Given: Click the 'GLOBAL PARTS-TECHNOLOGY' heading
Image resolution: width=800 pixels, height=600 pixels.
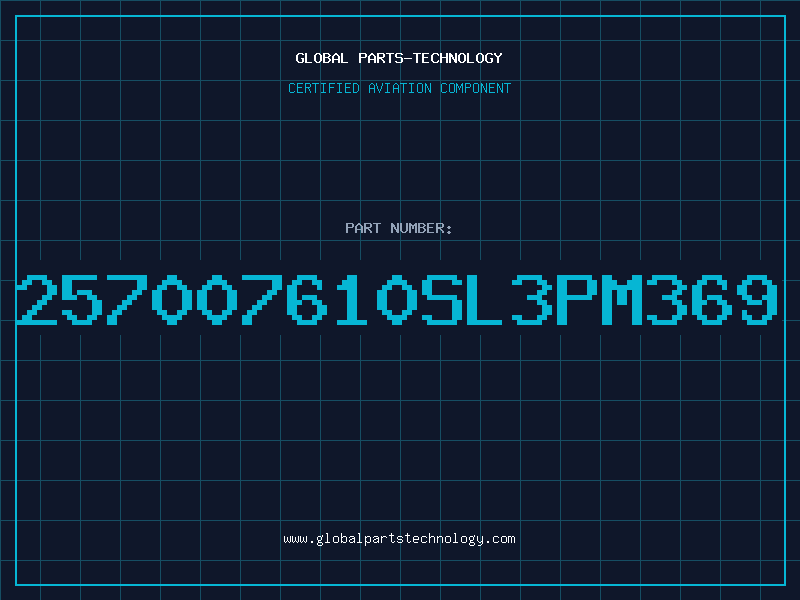Looking at the screenshot, I should [x=399, y=58].
